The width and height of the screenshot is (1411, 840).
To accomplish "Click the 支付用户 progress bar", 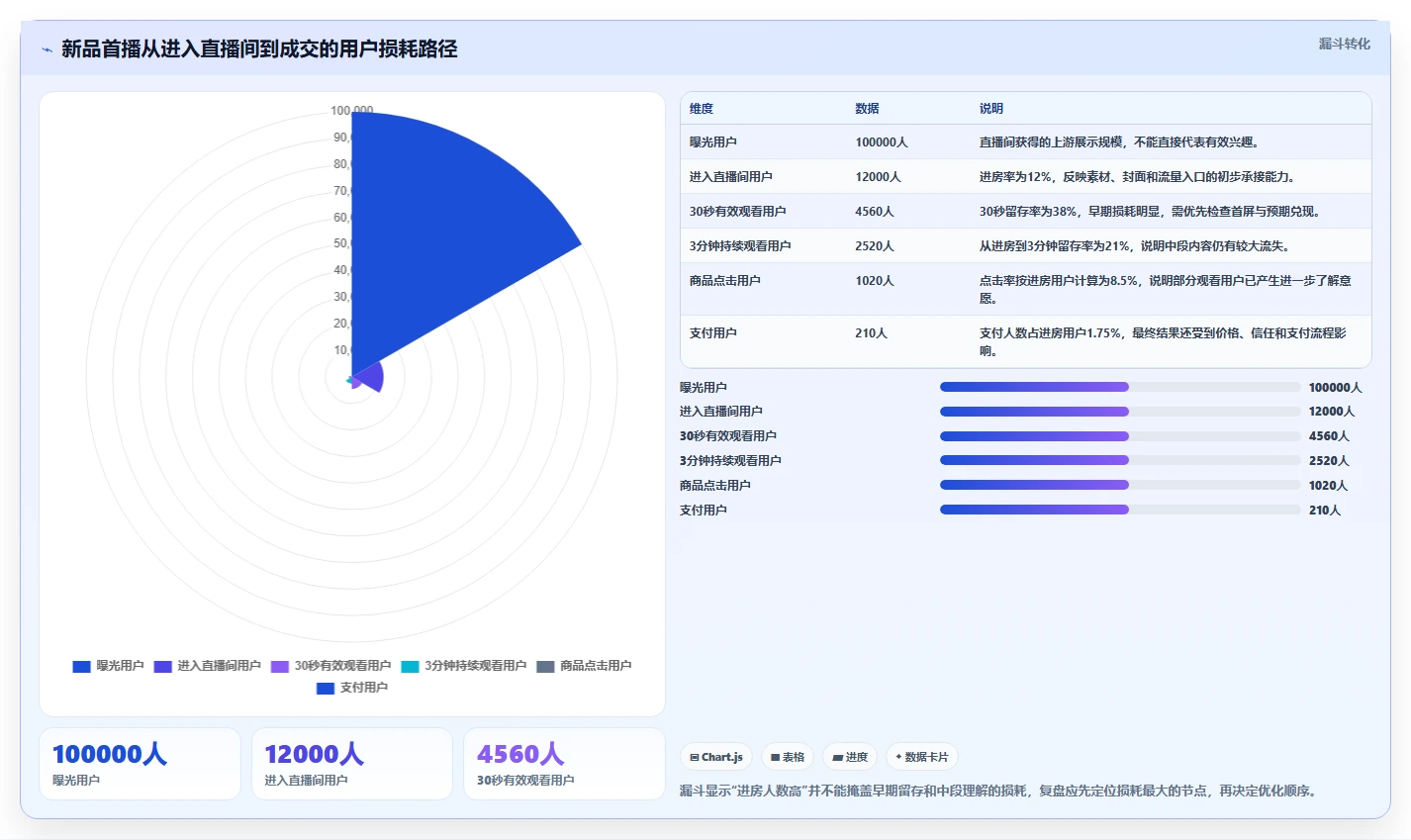I will click(1120, 510).
